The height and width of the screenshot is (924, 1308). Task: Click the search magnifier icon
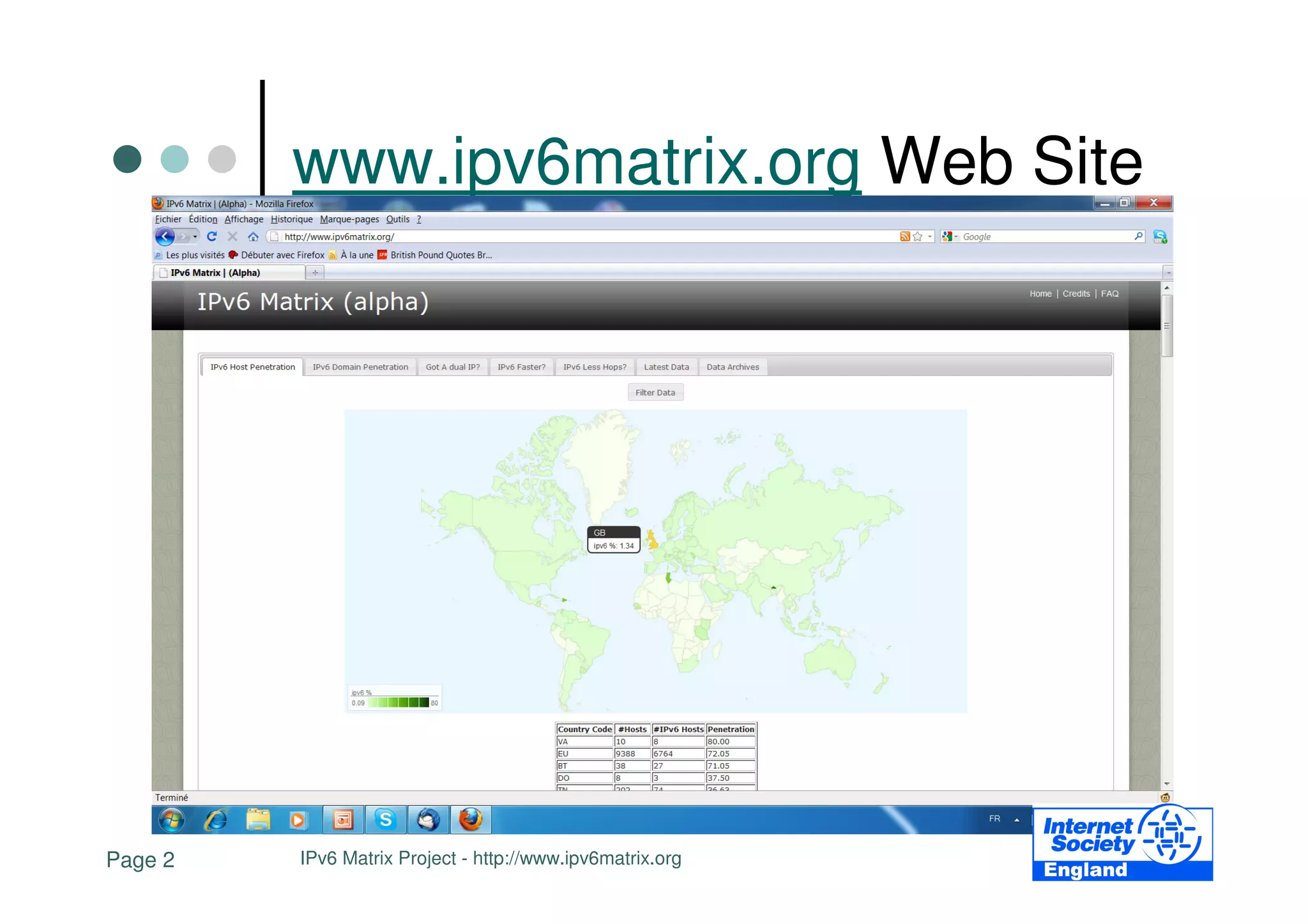coord(1138,236)
